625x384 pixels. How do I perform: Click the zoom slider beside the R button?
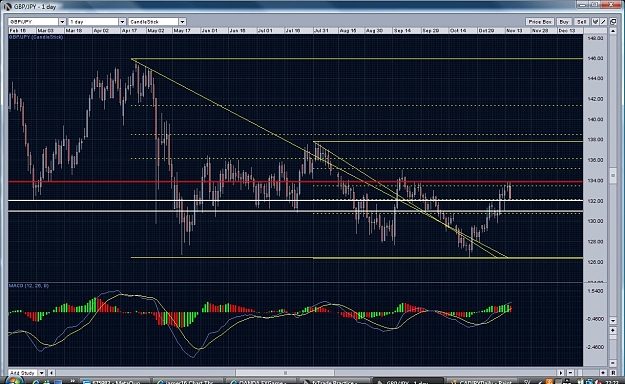(x=580, y=372)
